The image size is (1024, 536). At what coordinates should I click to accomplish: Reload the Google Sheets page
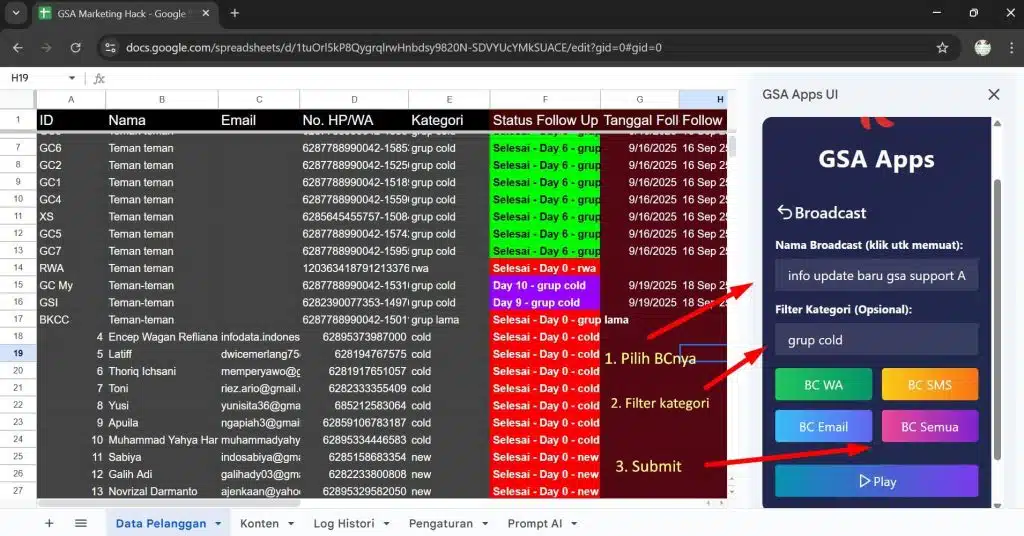76,48
